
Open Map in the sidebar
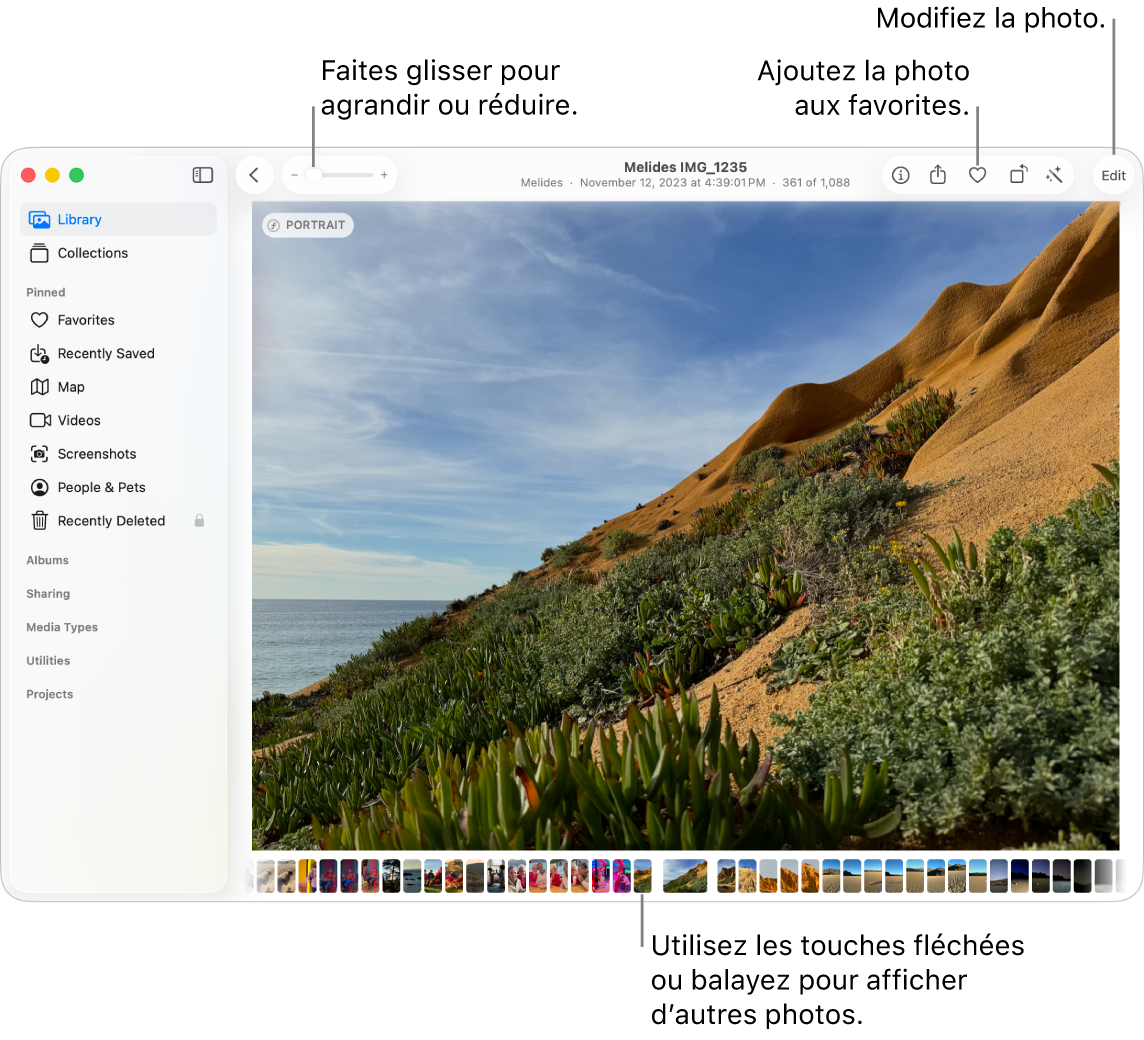coord(71,387)
